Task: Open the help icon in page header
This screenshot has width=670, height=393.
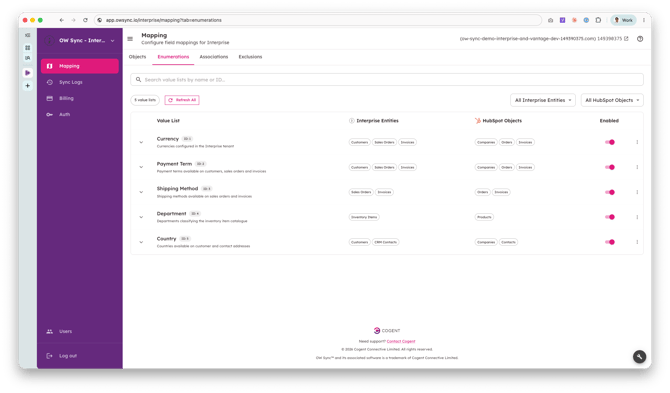Action: pos(640,39)
